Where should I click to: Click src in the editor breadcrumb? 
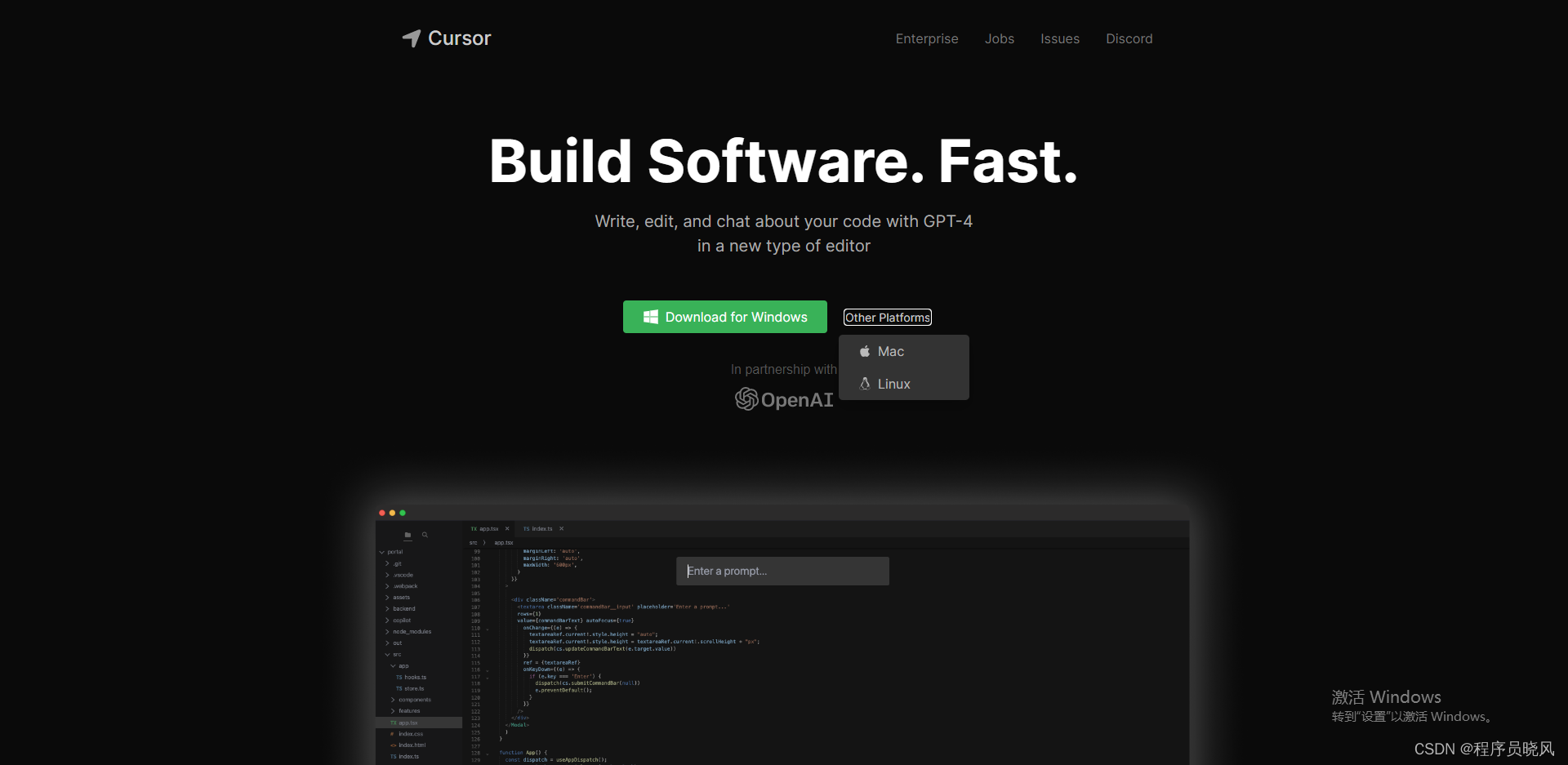473,543
